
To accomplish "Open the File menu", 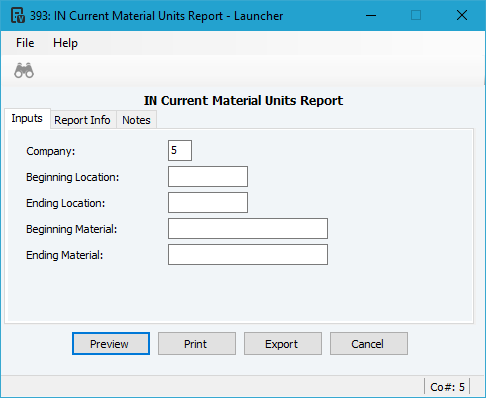I will pos(25,43).
